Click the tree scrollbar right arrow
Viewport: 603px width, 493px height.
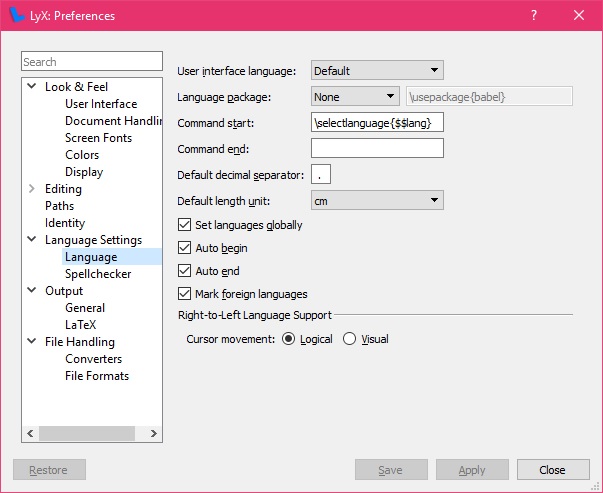click(153, 433)
